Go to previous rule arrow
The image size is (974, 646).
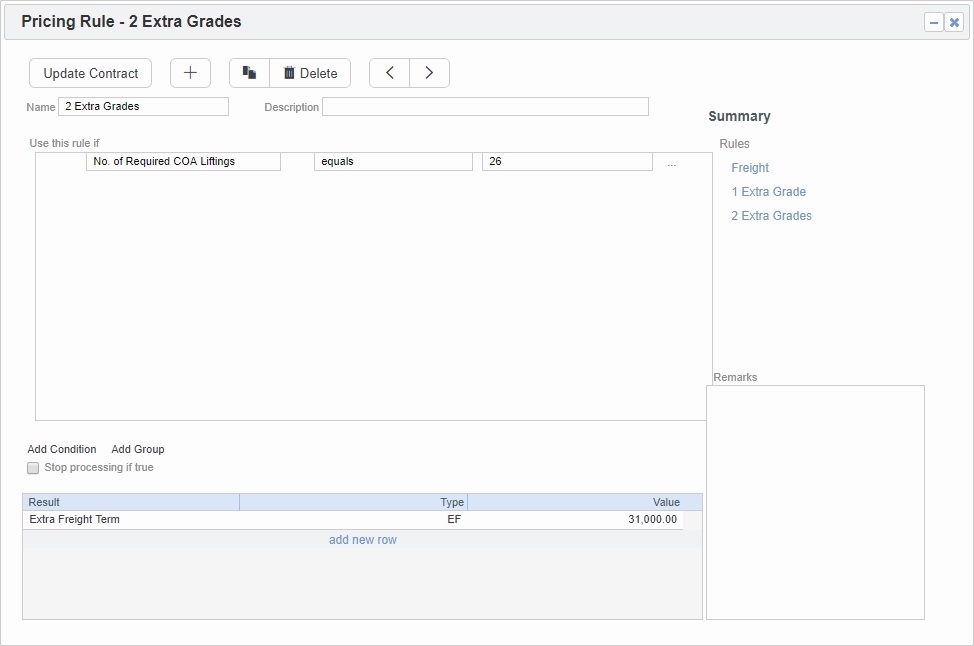390,73
